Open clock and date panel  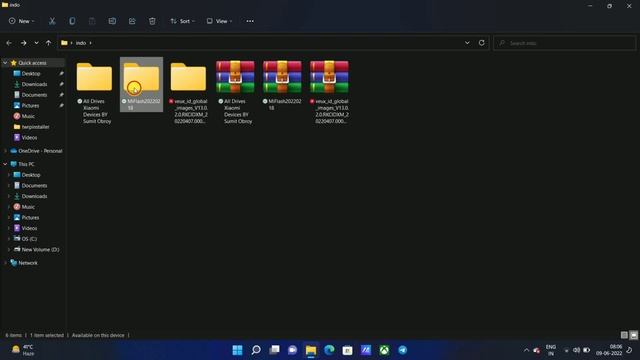(609, 350)
